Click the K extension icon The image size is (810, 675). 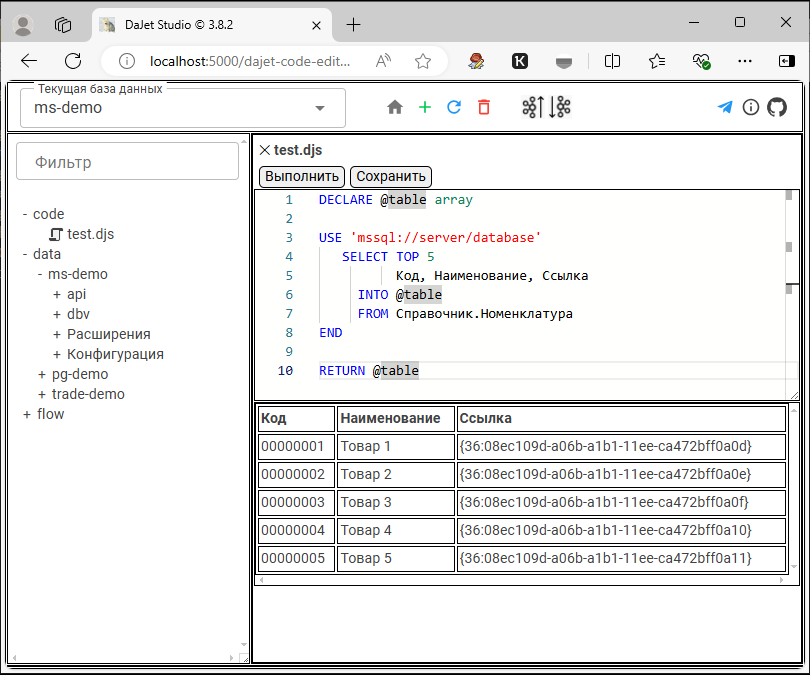pyautogui.click(x=520, y=61)
